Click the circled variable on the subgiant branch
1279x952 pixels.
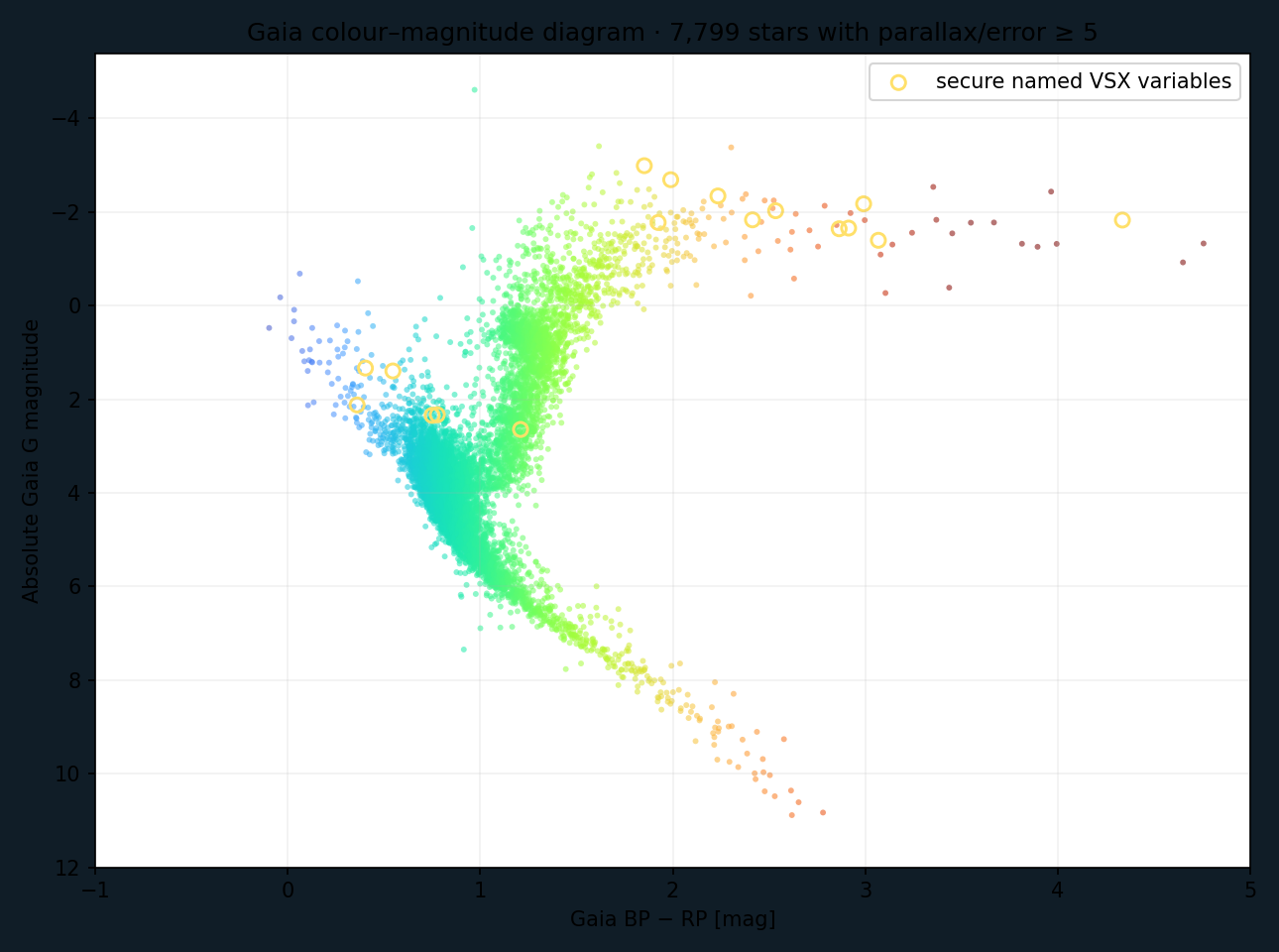coord(521,429)
